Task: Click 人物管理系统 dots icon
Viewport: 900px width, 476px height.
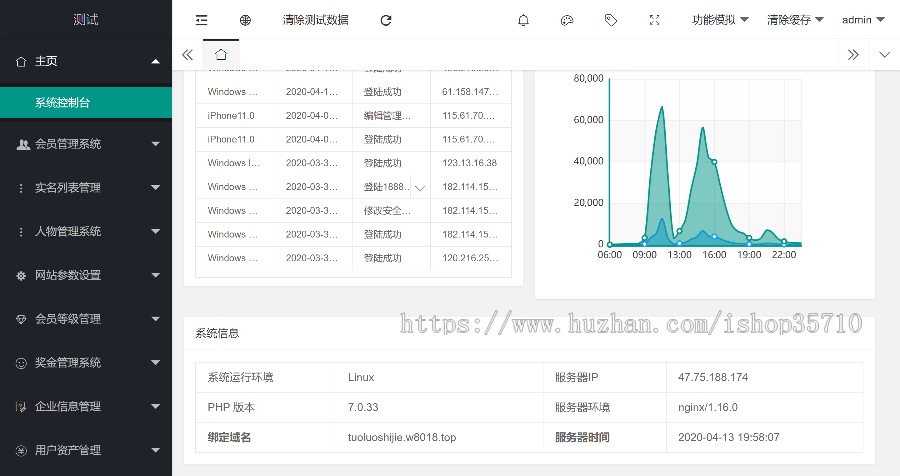Action: tap(21, 232)
